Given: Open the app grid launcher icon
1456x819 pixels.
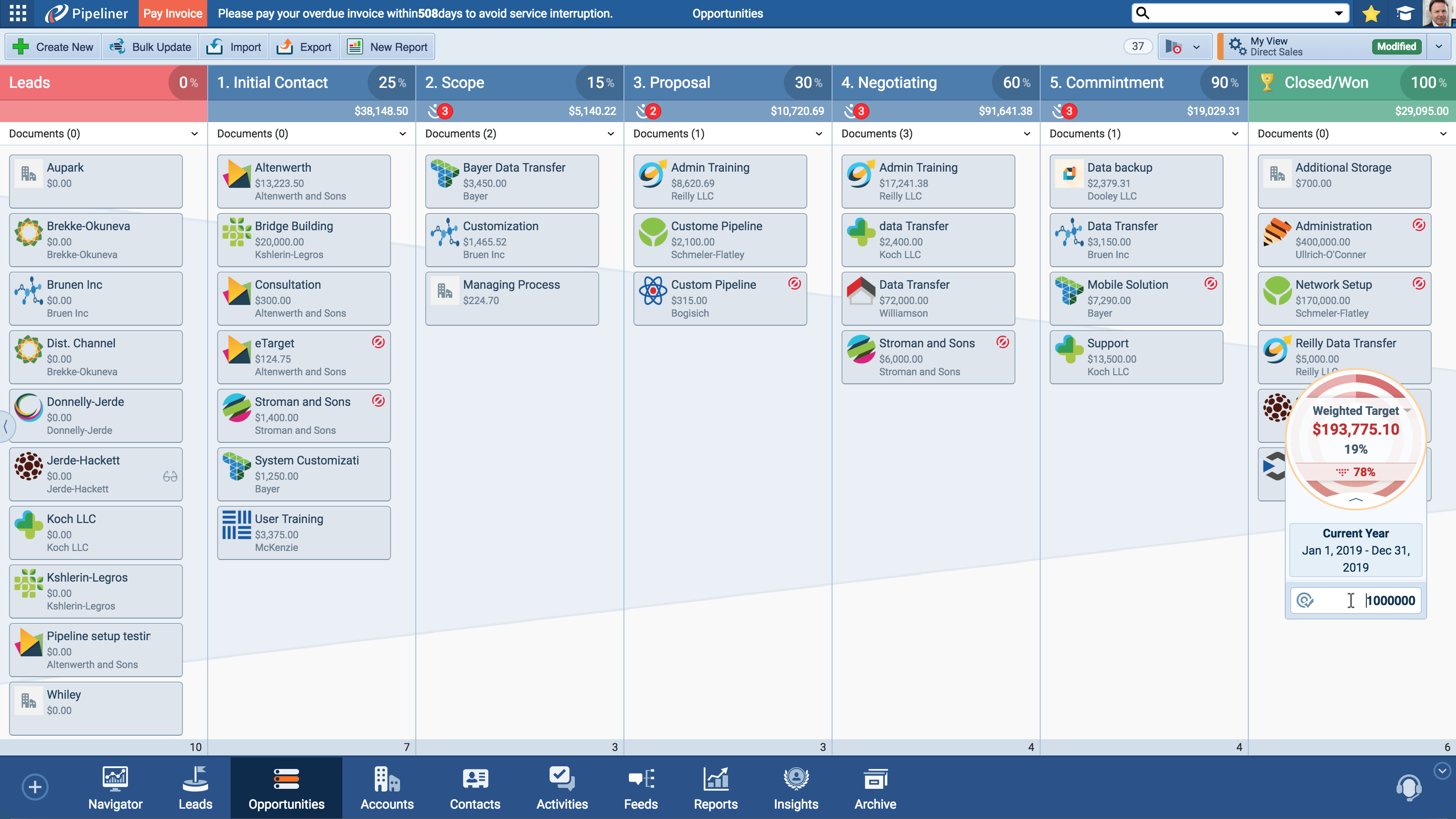Looking at the screenshot, I should click(x=18, y=13).
